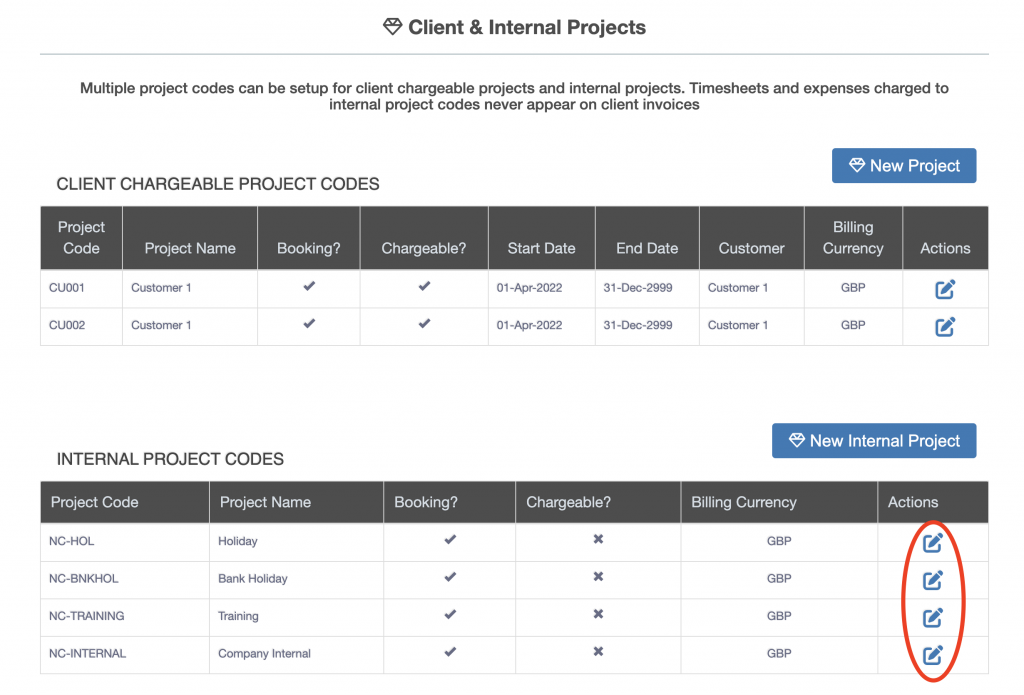Click the New Project button
The width and height of the screenshot is (1024, 695).
pyautogui.click(x=904, y=166)
